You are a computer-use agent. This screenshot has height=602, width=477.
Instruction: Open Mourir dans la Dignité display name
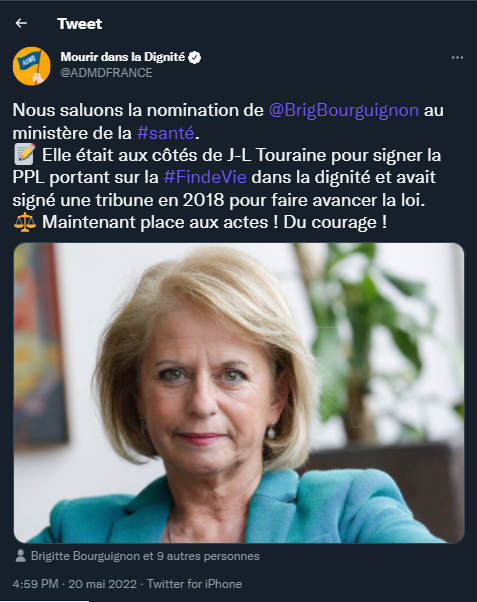click(123, 57)
